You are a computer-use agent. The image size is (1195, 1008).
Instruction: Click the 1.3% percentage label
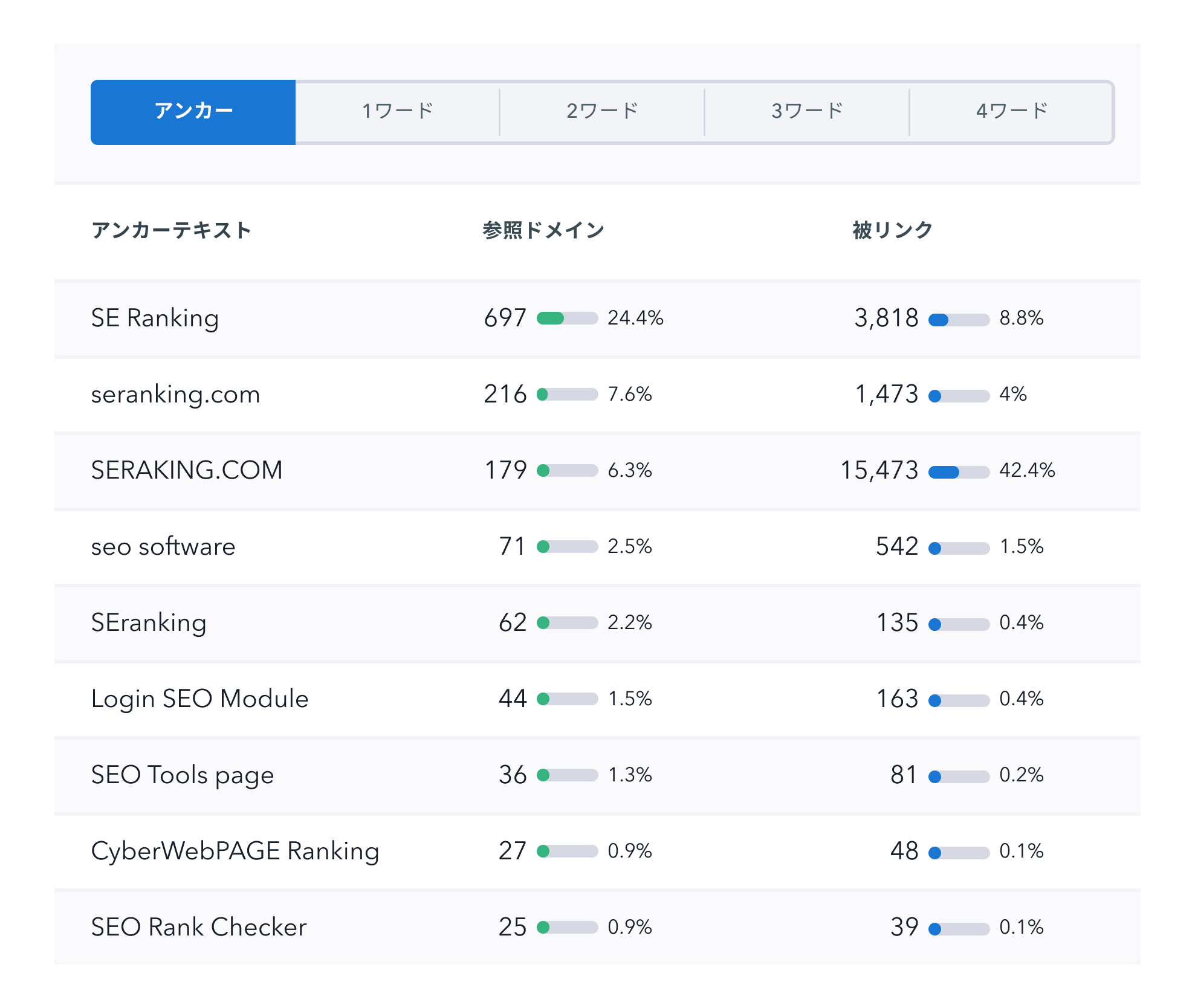pos(630,775)
